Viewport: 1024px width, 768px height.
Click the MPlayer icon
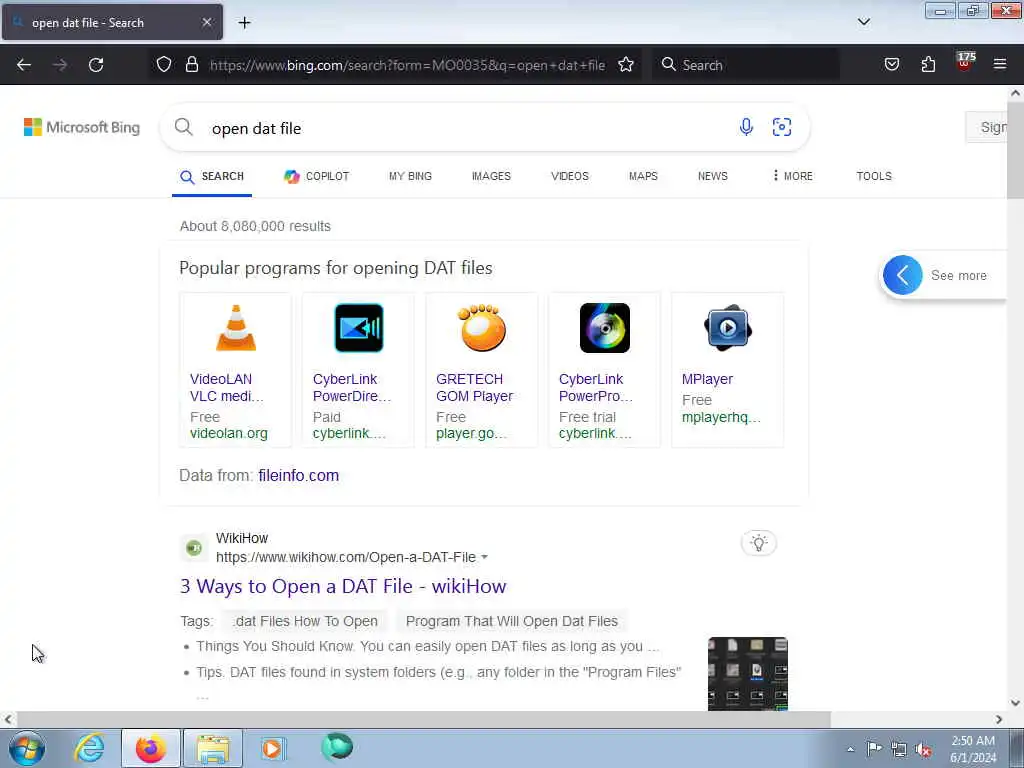coord(728,327)
